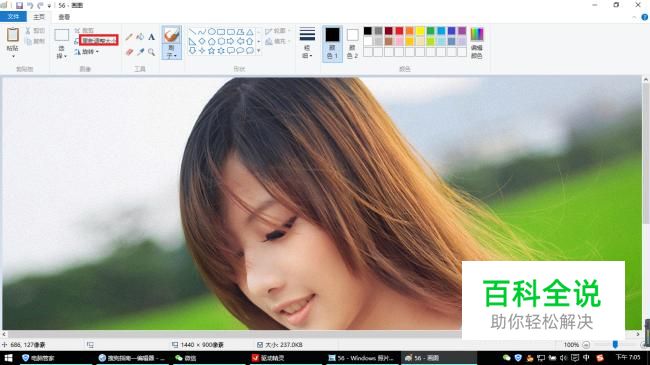Screen dimensions: 650x365
Task: Choose the Right triangle shape
Action: click(192, 41)
